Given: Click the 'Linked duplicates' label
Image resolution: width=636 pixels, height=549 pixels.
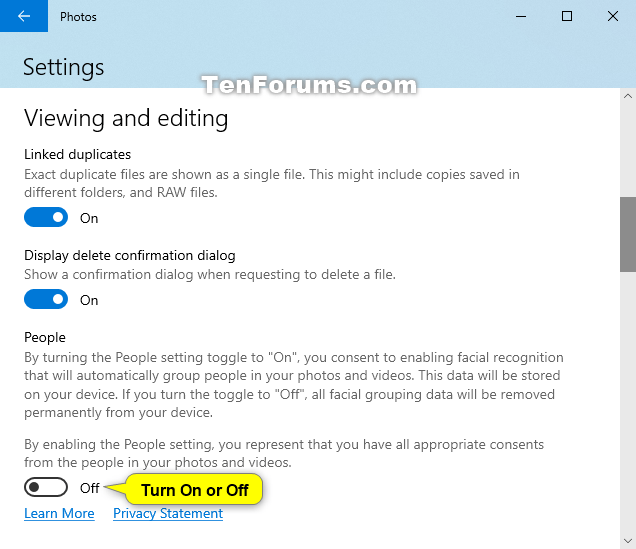Looking at the screenshot, I should click(x=77, y=154).
